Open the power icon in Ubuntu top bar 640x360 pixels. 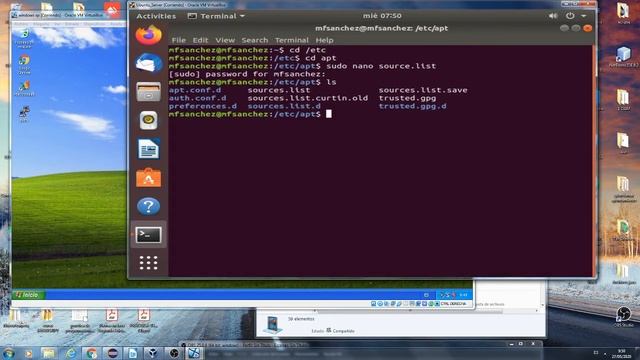(570, 16)
